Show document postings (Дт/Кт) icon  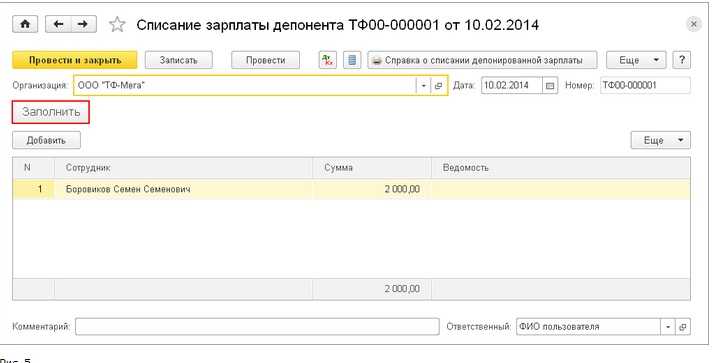[327, 60]
